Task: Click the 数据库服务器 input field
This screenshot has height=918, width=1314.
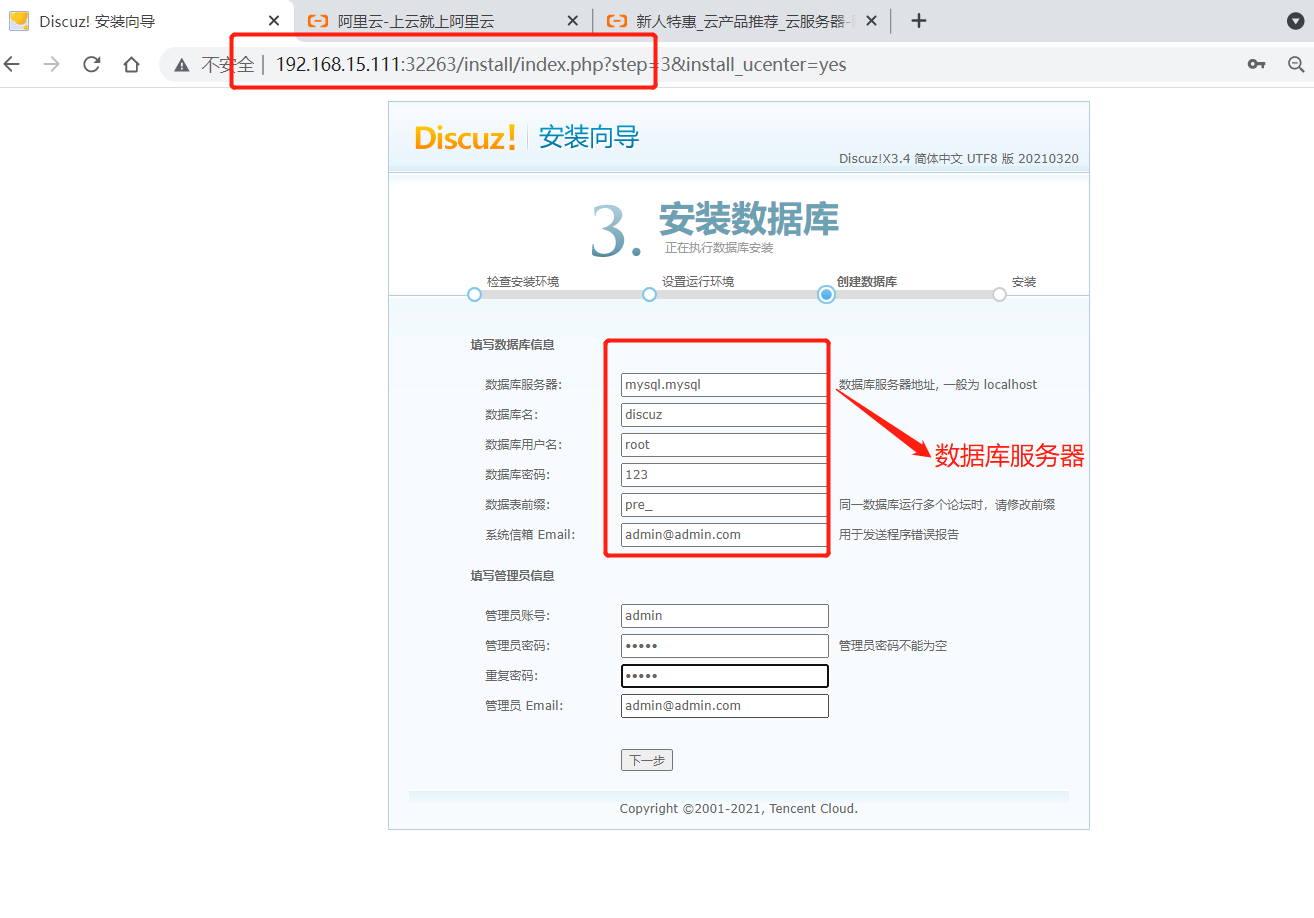Action: pos(724,385)
